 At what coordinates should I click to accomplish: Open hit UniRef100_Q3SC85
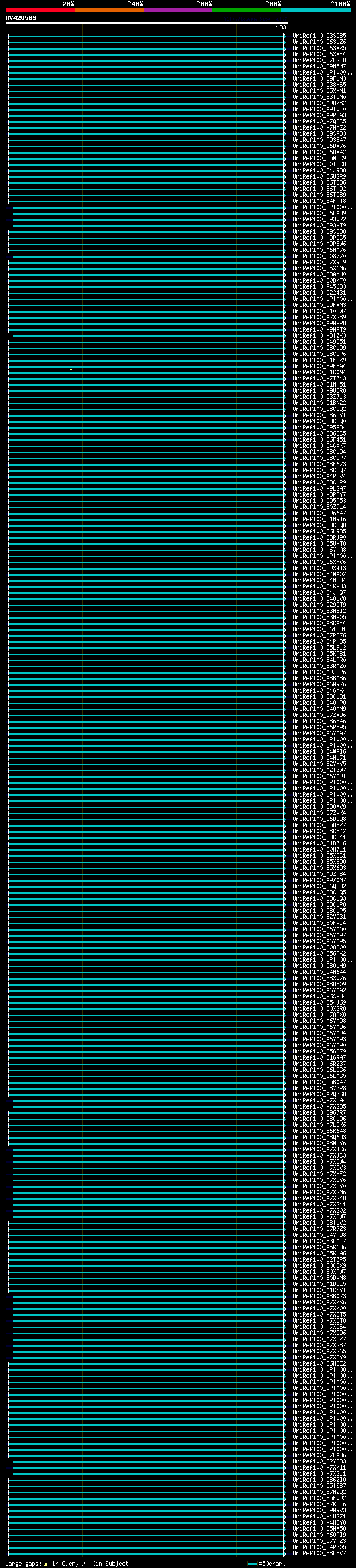pyautogui.click(x=319, y=36)
